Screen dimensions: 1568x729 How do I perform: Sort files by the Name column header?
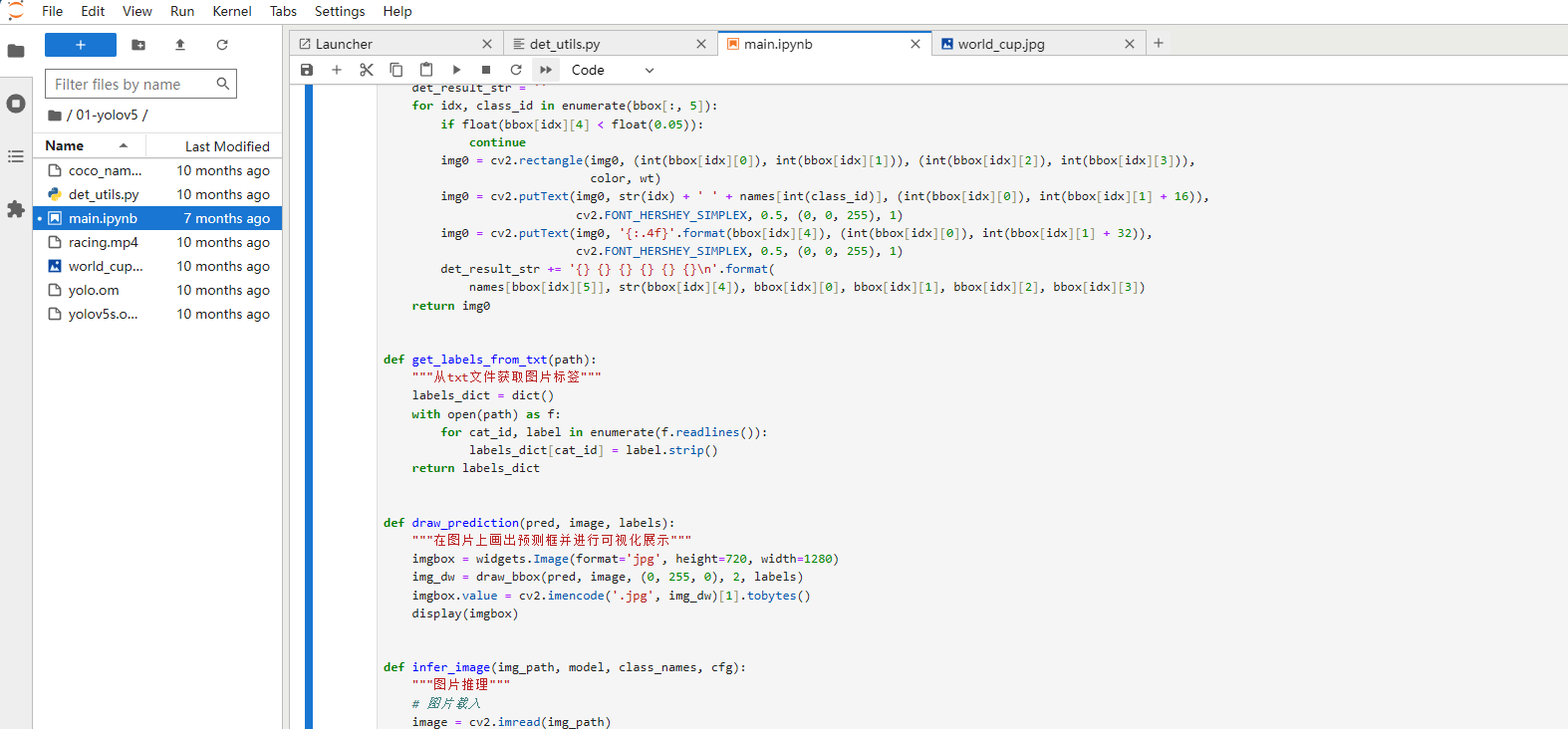pos(88,145)
